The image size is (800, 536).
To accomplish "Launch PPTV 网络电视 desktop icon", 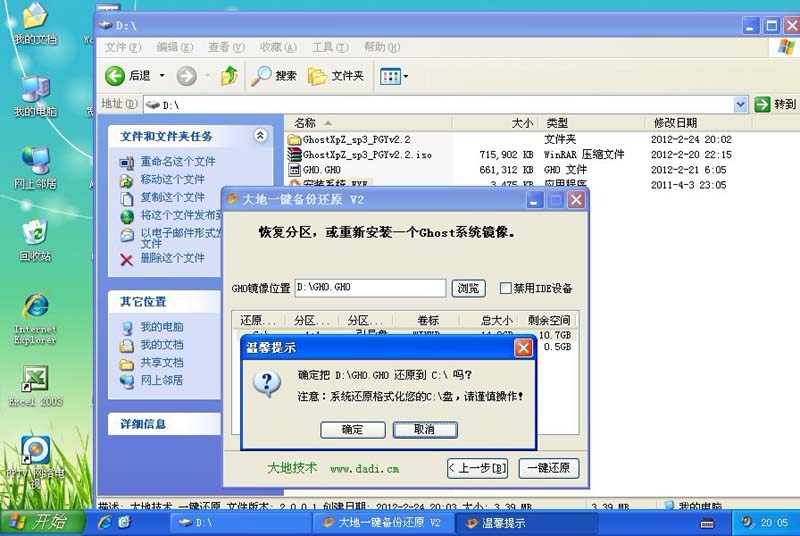I will (x=35, y=462).
